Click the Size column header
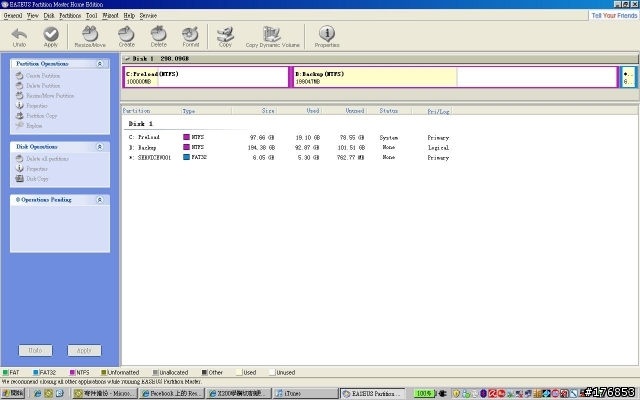640x400 pixels. [x=255, y=111]
